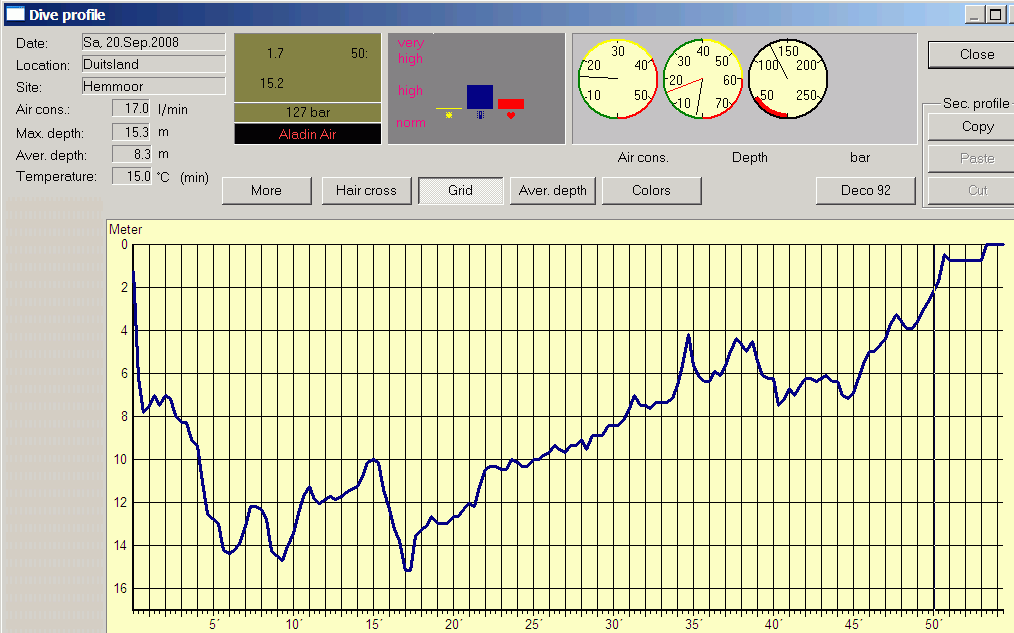
Task: Click the 50-minute vertical time marker
Action: pyautogui.click(x=934, y=427)
